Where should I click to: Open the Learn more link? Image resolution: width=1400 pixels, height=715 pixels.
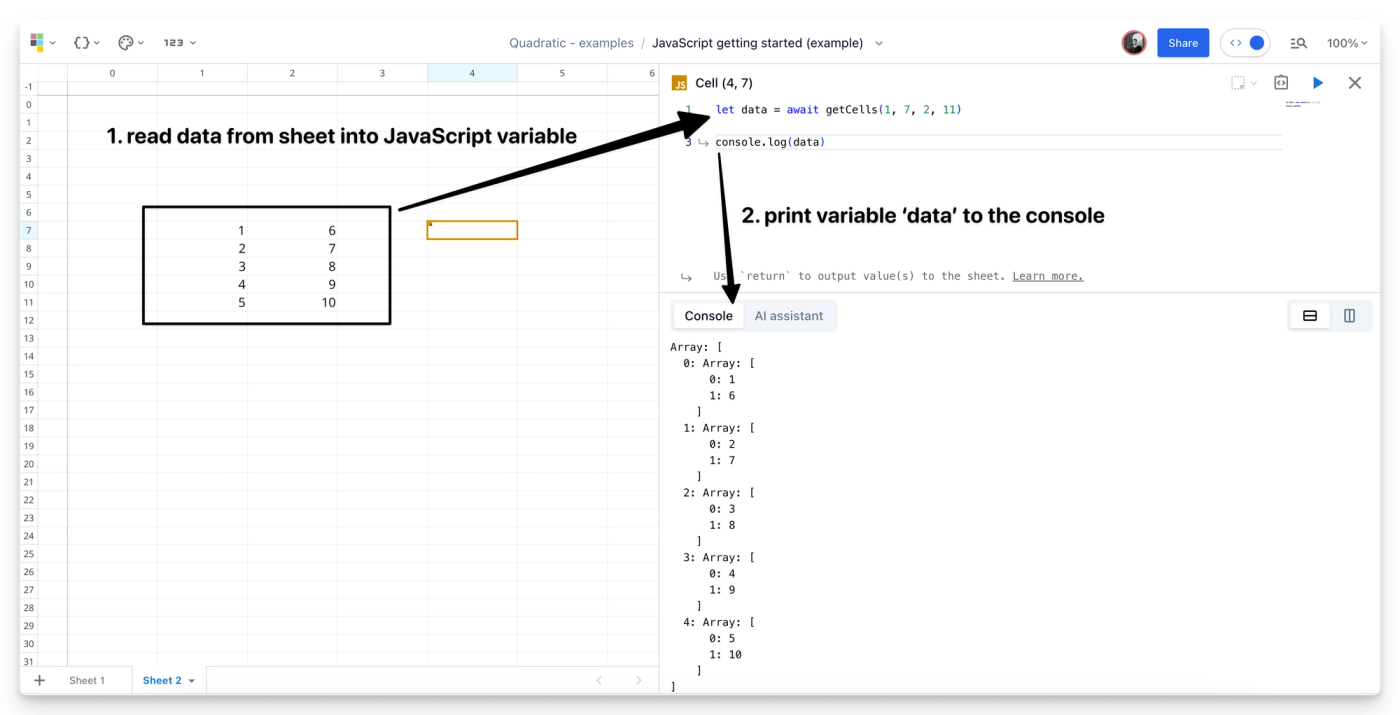[1047, 275]
